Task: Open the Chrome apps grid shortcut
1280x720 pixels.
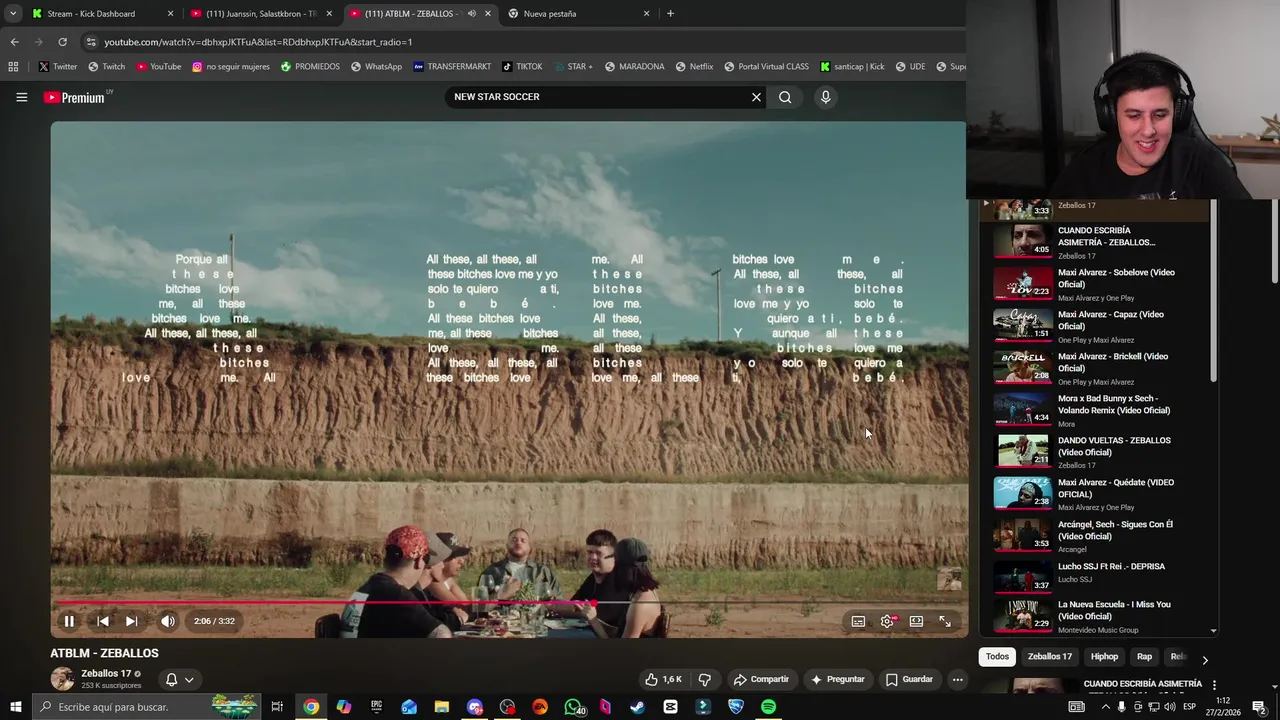Action: [13, 67]
